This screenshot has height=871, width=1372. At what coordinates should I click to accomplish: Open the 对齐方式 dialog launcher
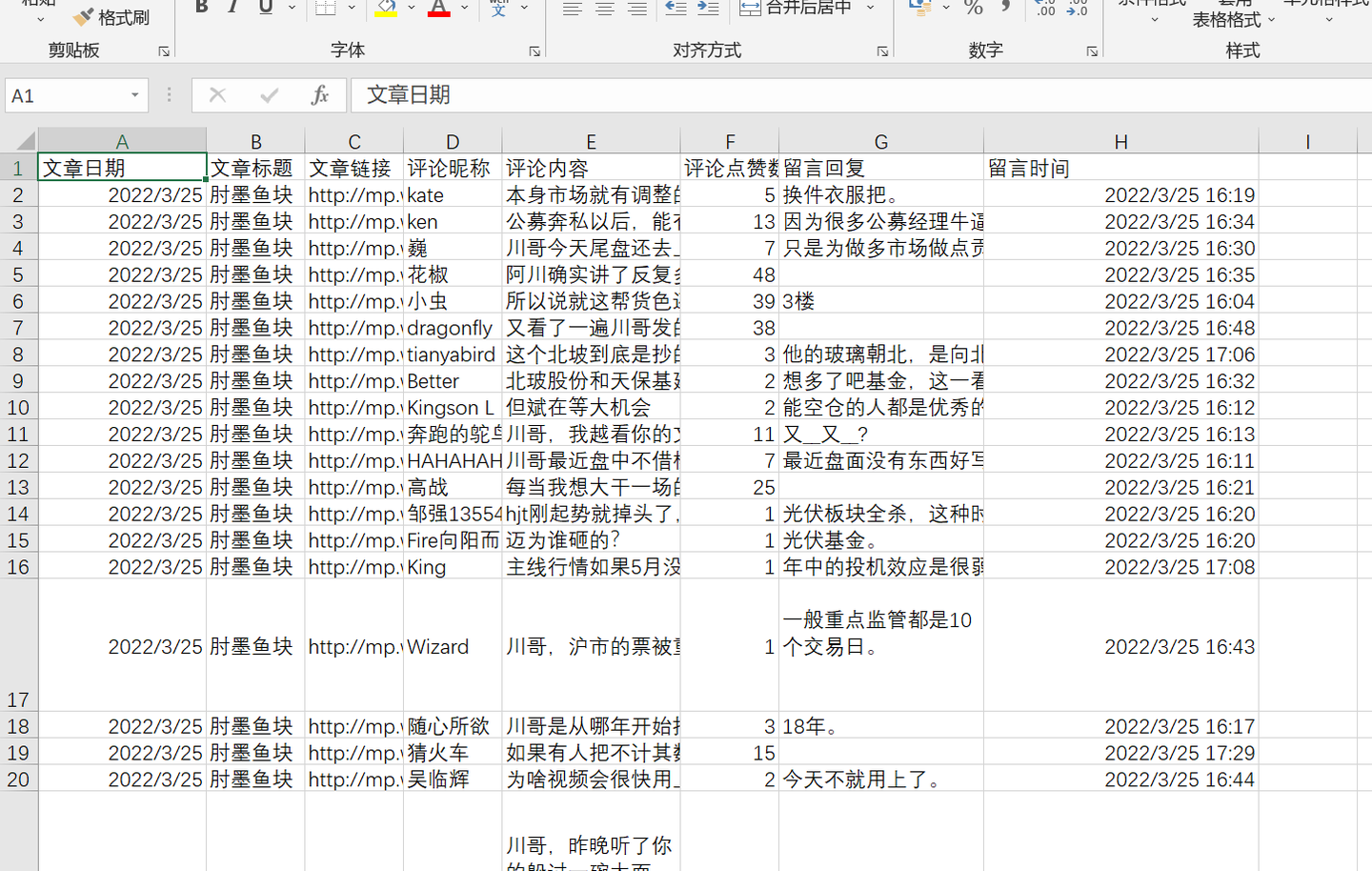click(882, 51)
